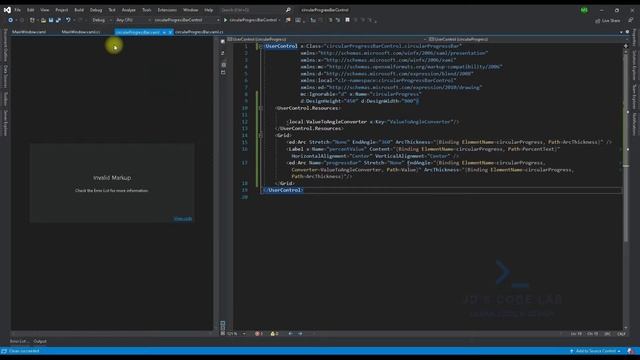640x360 pixels.
Task: Open the Project menu
Action: coord(62,10)
